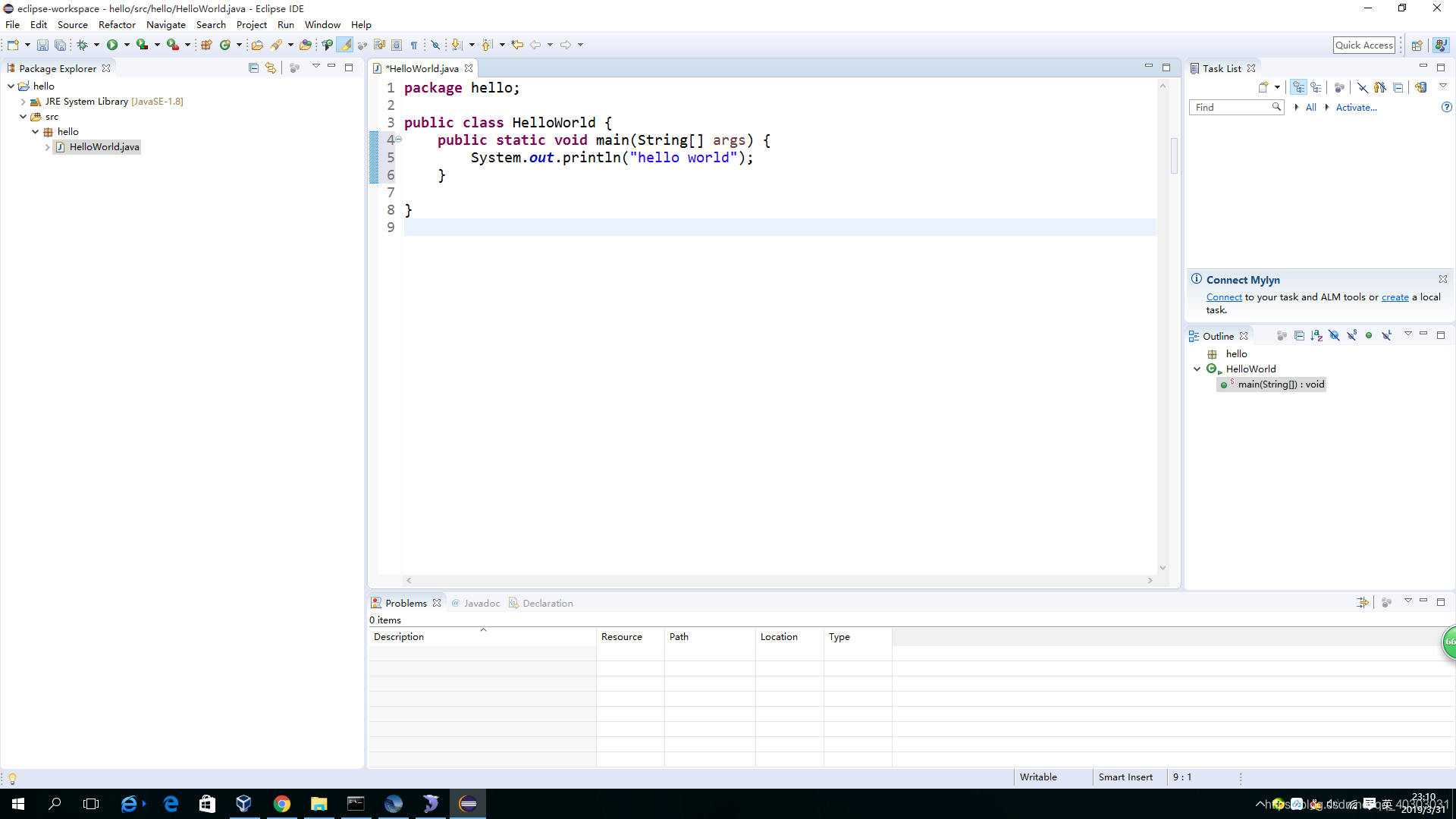
Task: Toggle Sort alphabetically in Outline
Action: [x=1316, y=336]
